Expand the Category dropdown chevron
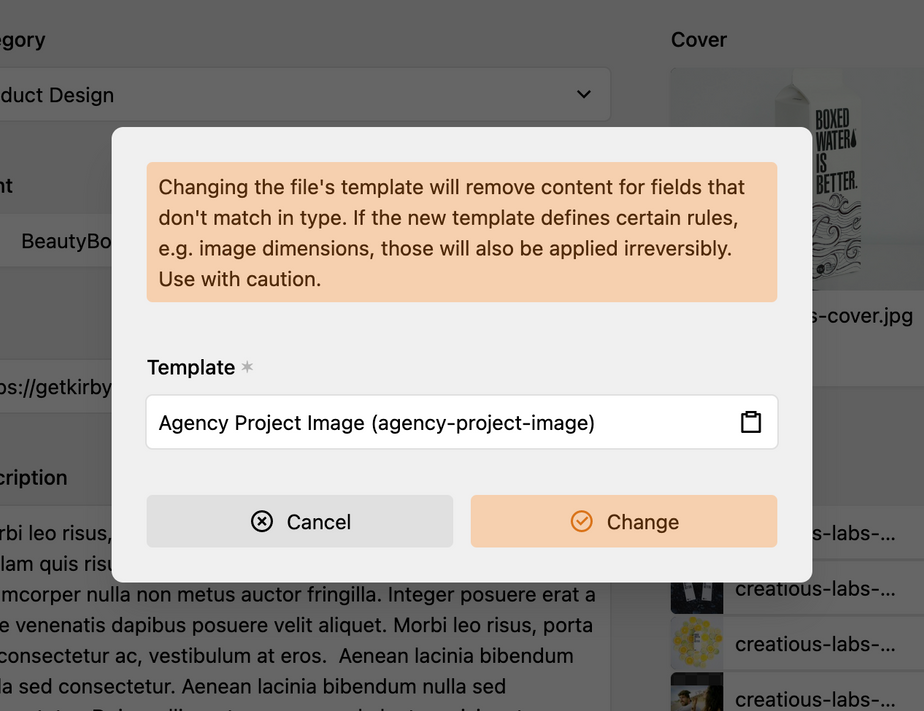Viewport: 924px width, 711px height. (584, 94)
